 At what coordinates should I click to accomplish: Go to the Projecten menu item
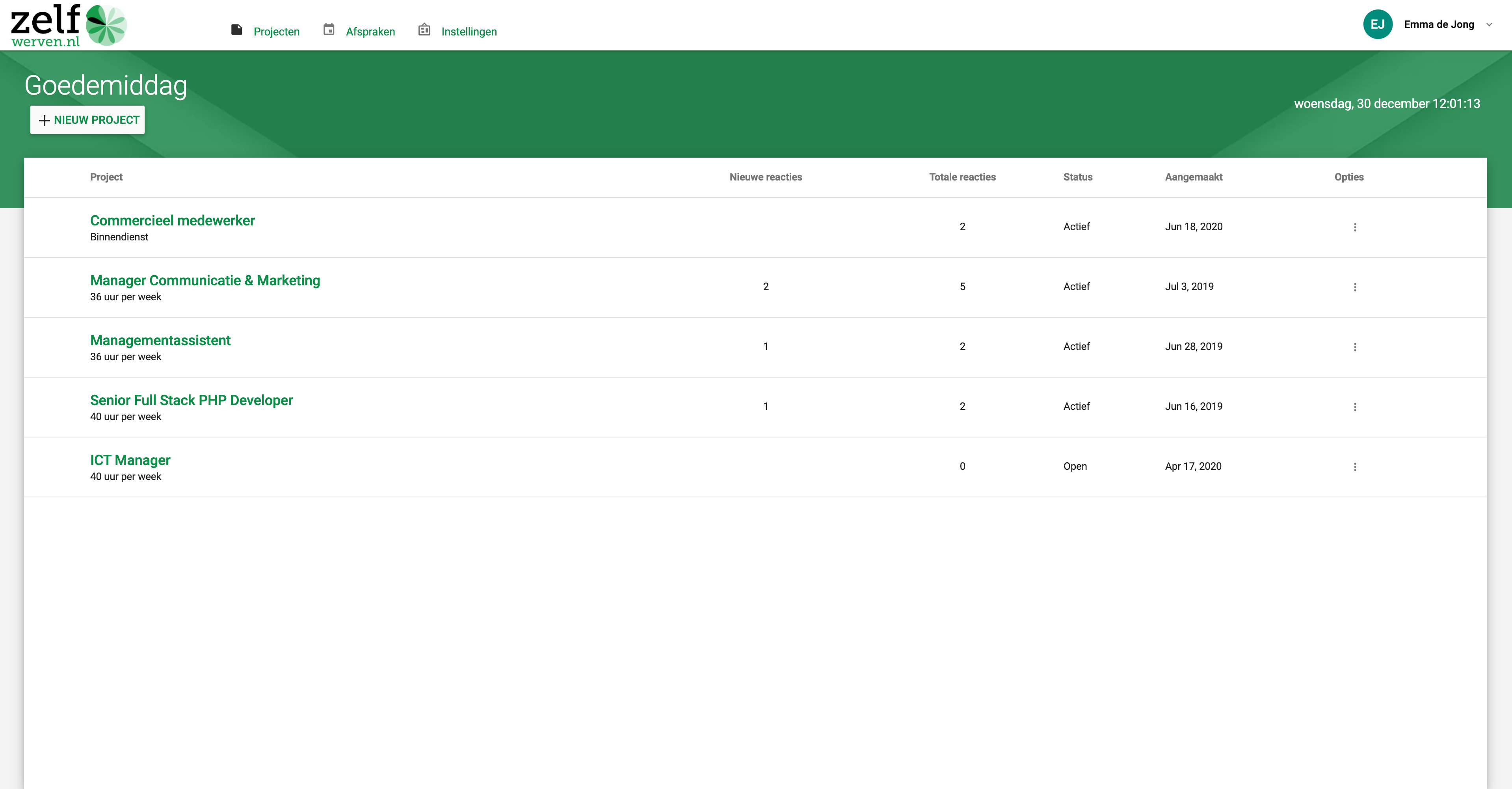(x=277, y=32)
